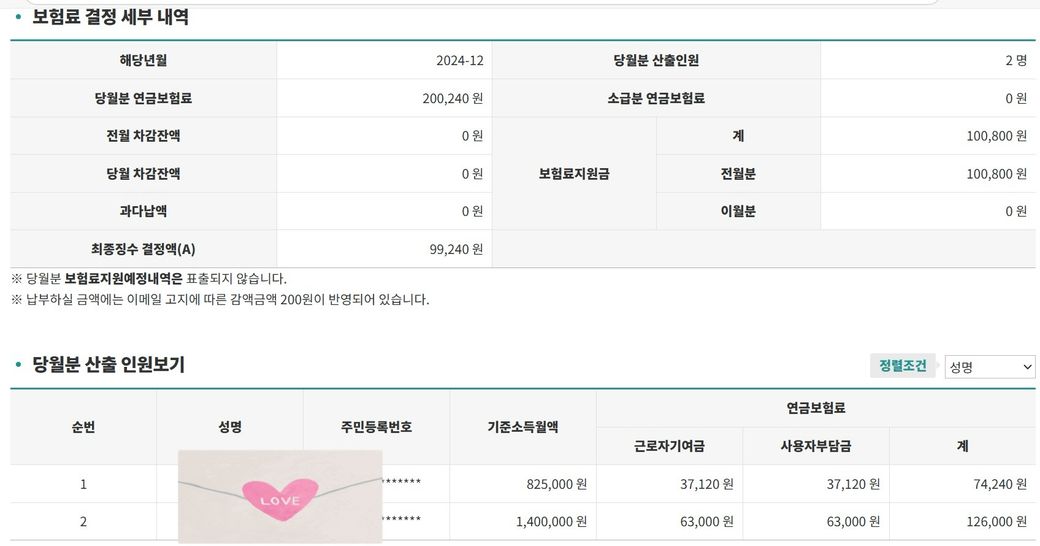The height and width of the screenshot is (546, 1040).
Task: Click the 순번 column header
Action: (83, 427)
